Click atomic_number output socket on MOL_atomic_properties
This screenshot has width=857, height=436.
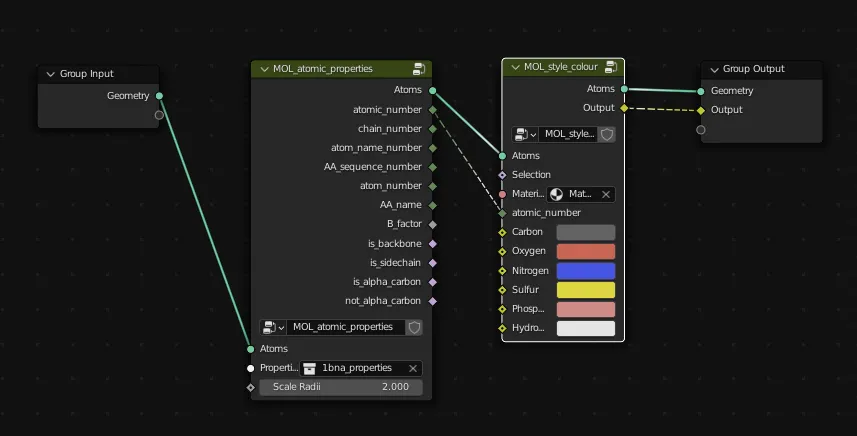click(x=432, y=110)
